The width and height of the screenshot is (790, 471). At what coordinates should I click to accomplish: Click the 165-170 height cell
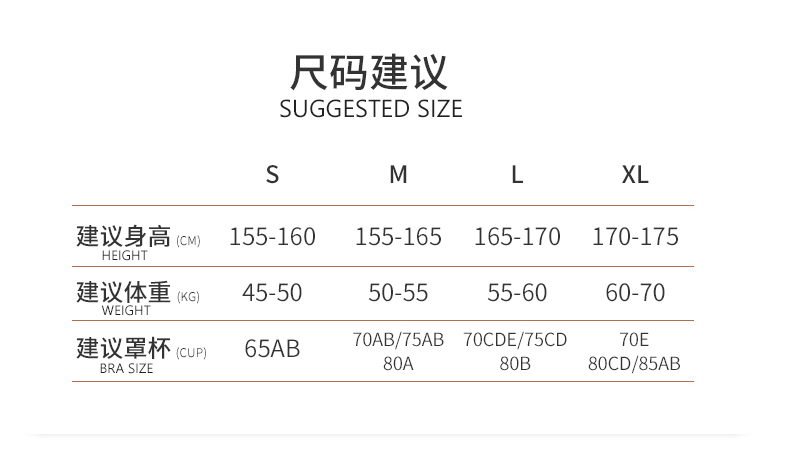coord(517,237)
